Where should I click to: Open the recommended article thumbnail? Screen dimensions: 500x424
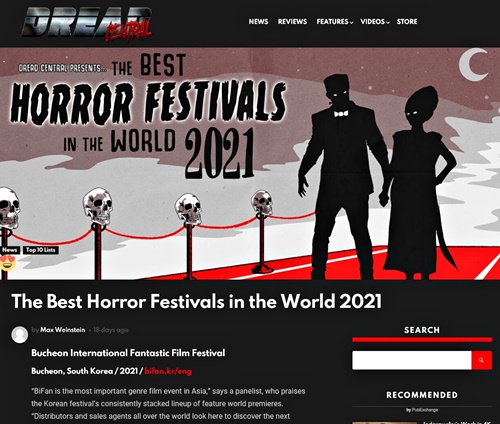(x=384, y=422)
